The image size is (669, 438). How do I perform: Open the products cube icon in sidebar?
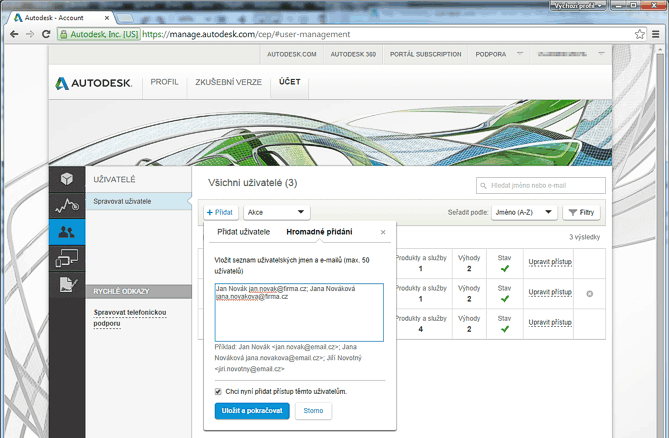(67, 179)
